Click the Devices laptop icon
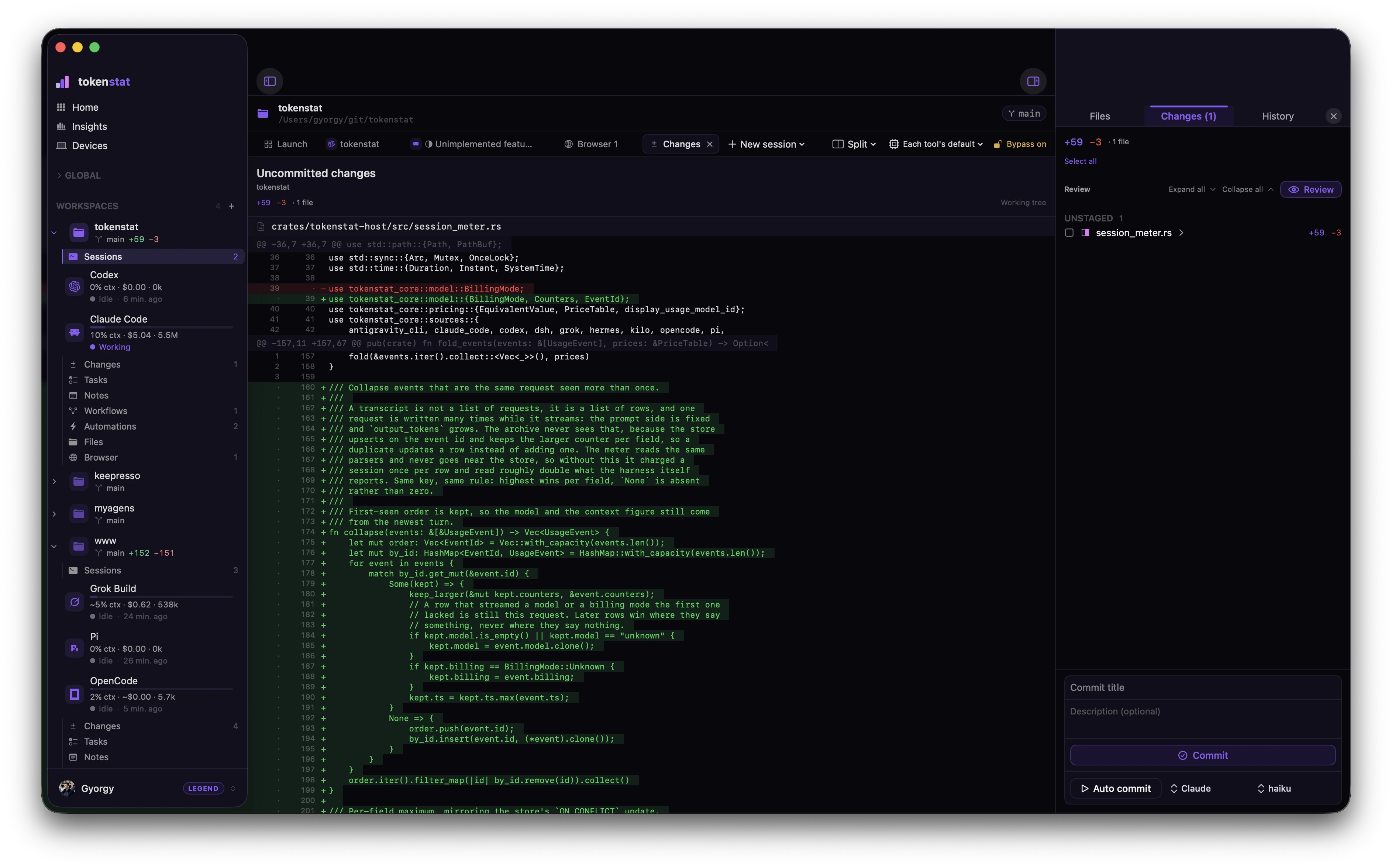 (61, 146)
